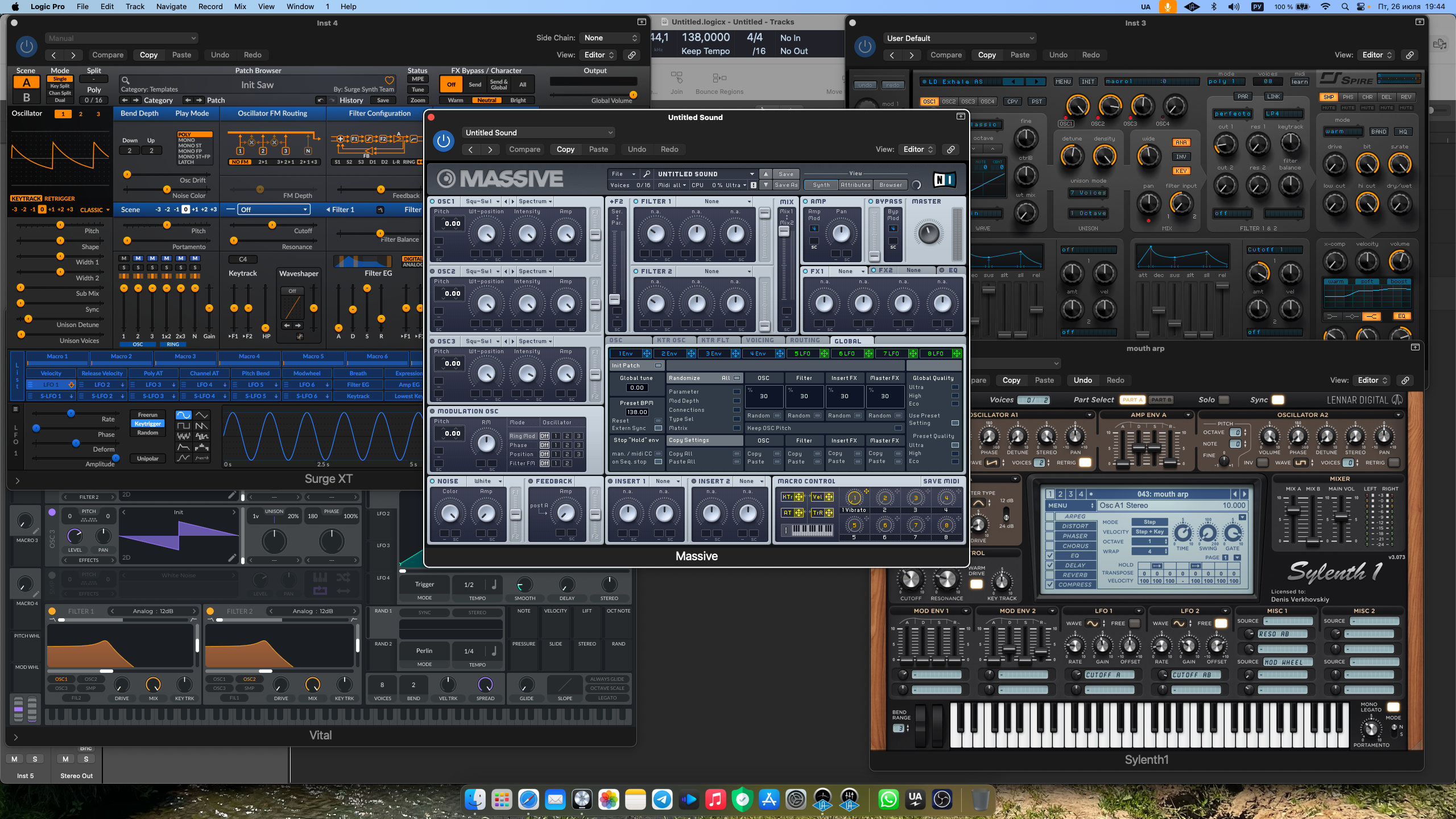Open Manual preset dropdown in Inst 4

pyautogui.click(x=121, y=38)
